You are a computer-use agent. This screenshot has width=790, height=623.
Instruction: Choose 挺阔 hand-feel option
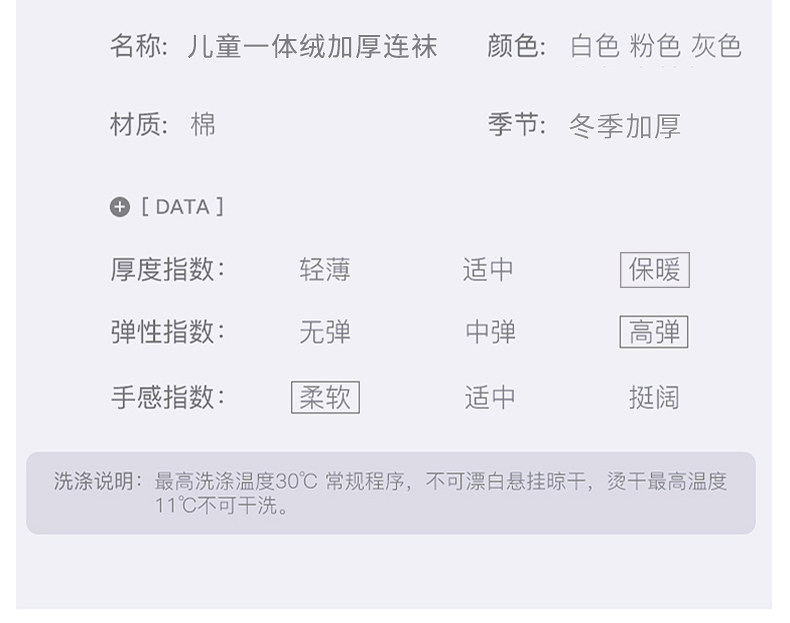pos(654,397)
